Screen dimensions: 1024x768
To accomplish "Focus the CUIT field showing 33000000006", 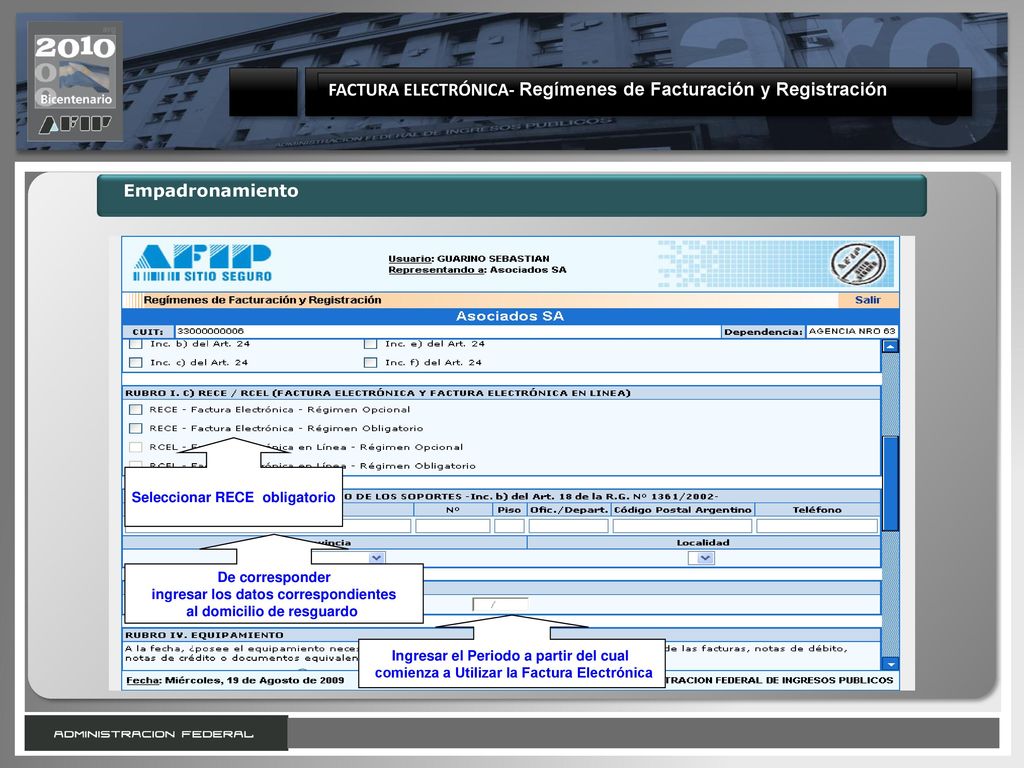I will [x=447, y=332].
